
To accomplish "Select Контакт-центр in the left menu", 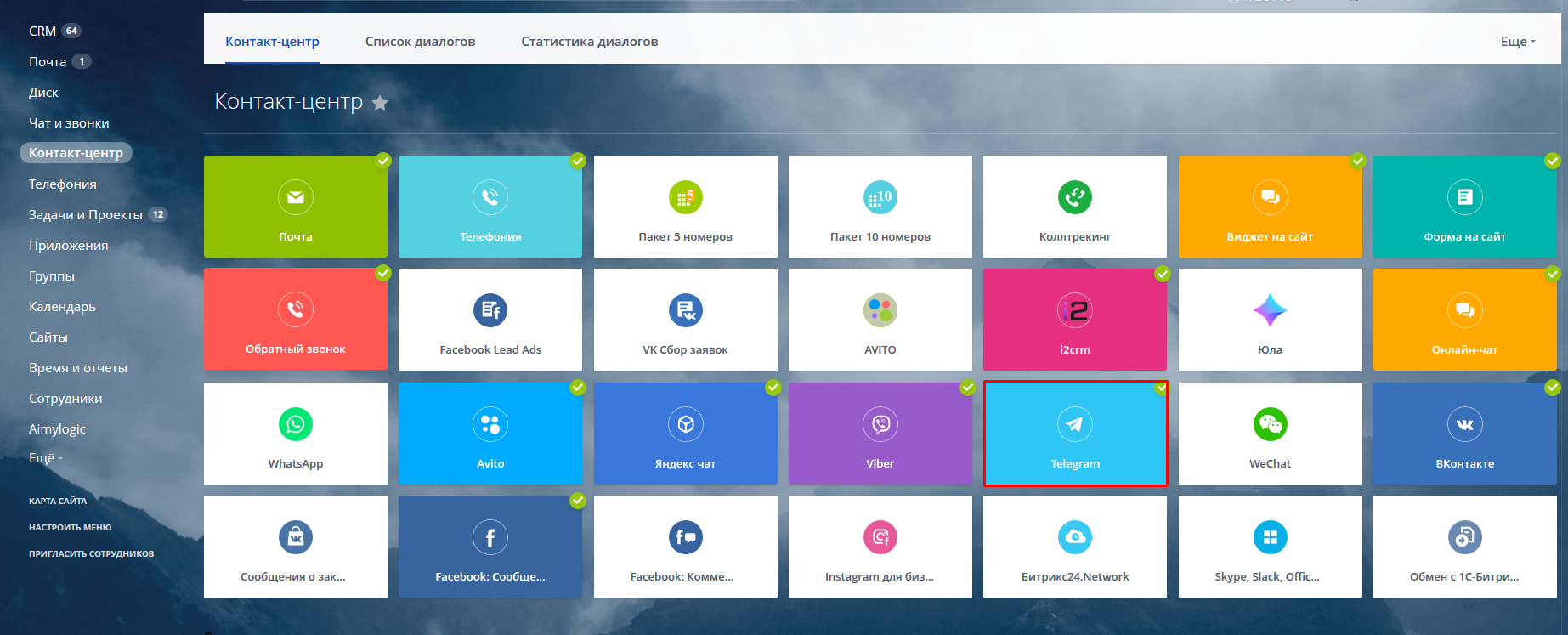I will [76, 153].
